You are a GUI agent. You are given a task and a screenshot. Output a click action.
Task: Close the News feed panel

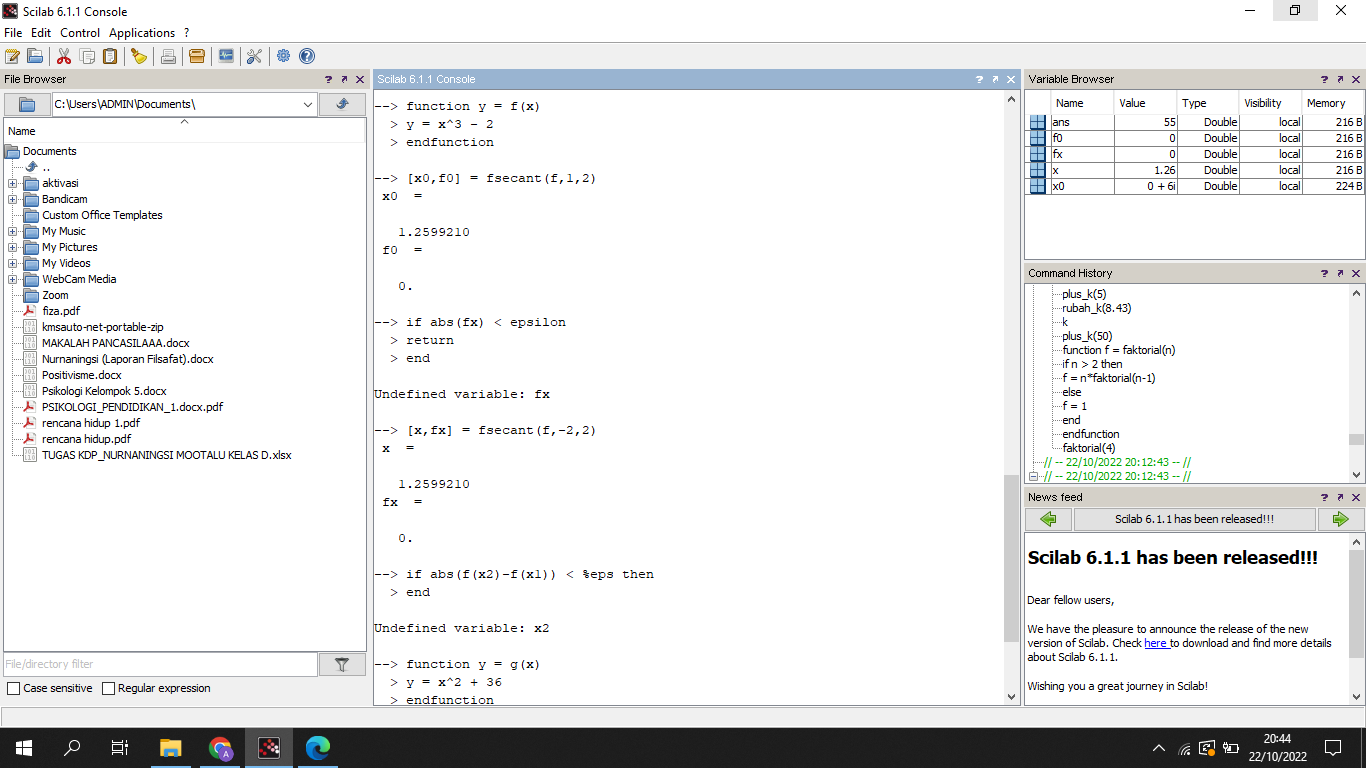click(1356, 497)
